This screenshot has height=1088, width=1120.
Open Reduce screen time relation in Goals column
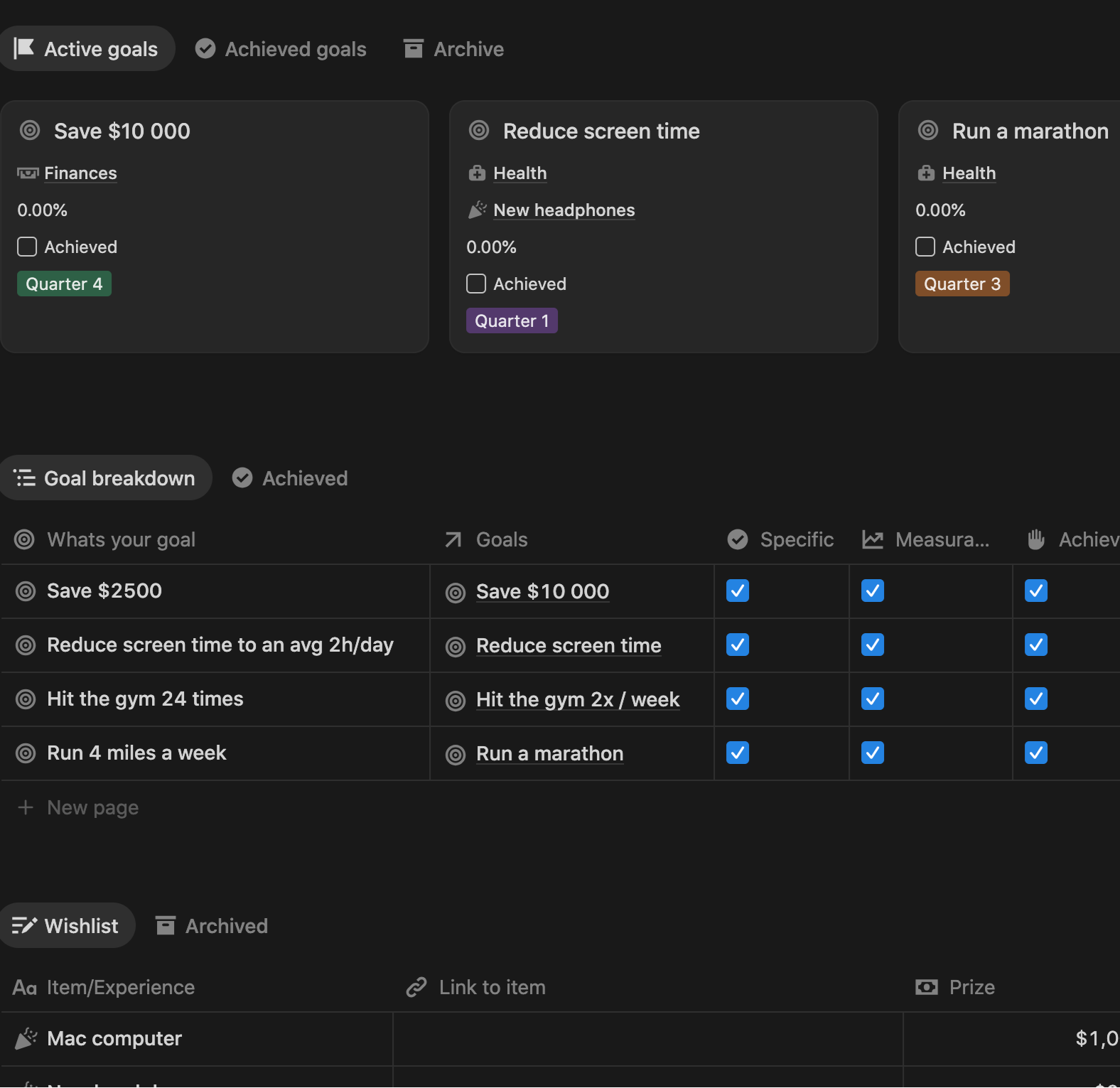[569, 646]
